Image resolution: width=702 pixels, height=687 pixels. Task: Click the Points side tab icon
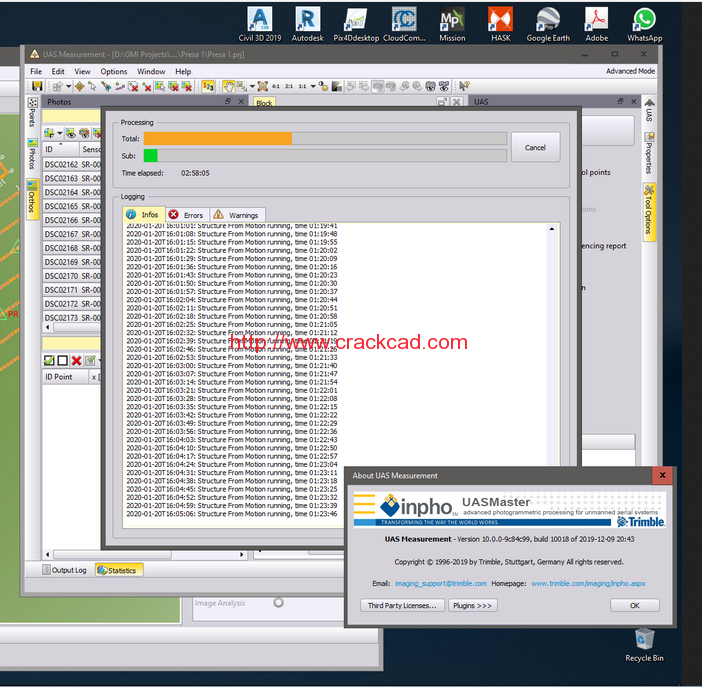(32, 103)
